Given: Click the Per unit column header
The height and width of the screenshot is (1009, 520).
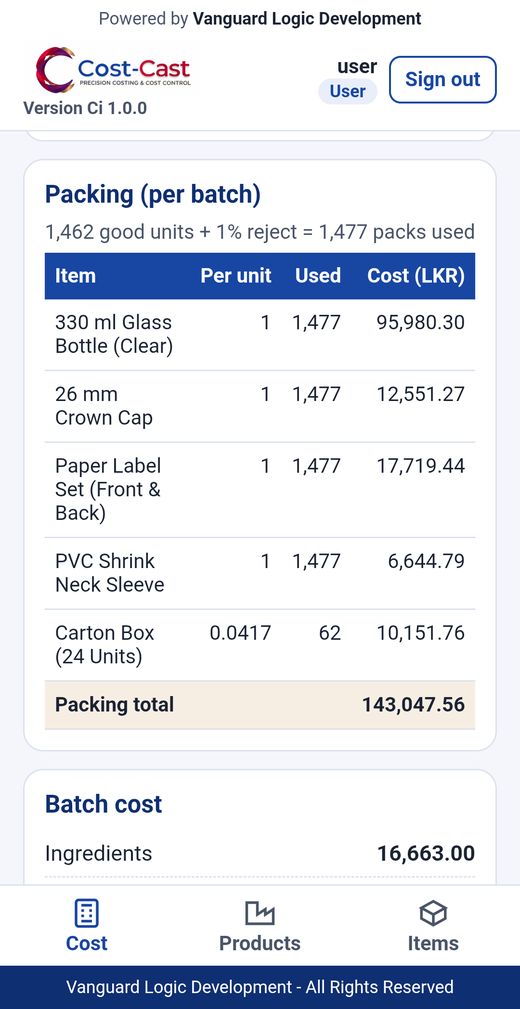Looking at the screenshot, I should 236,276.
